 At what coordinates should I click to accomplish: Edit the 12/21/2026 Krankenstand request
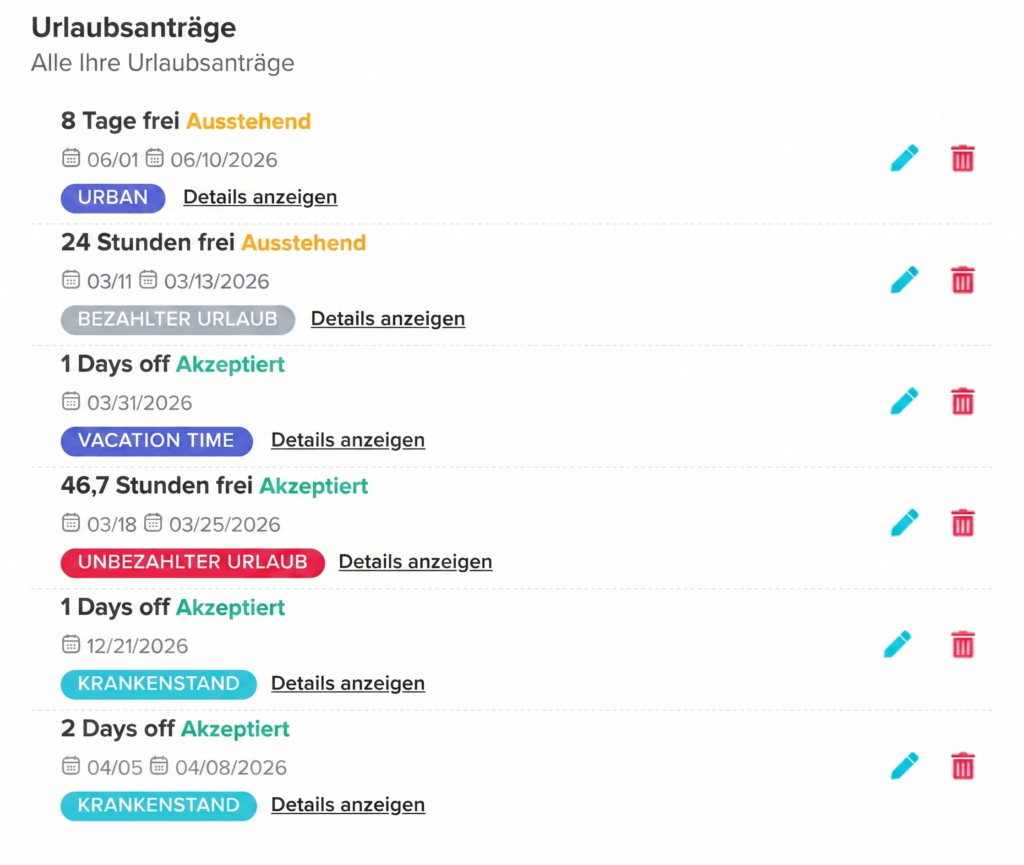point(898,645)
